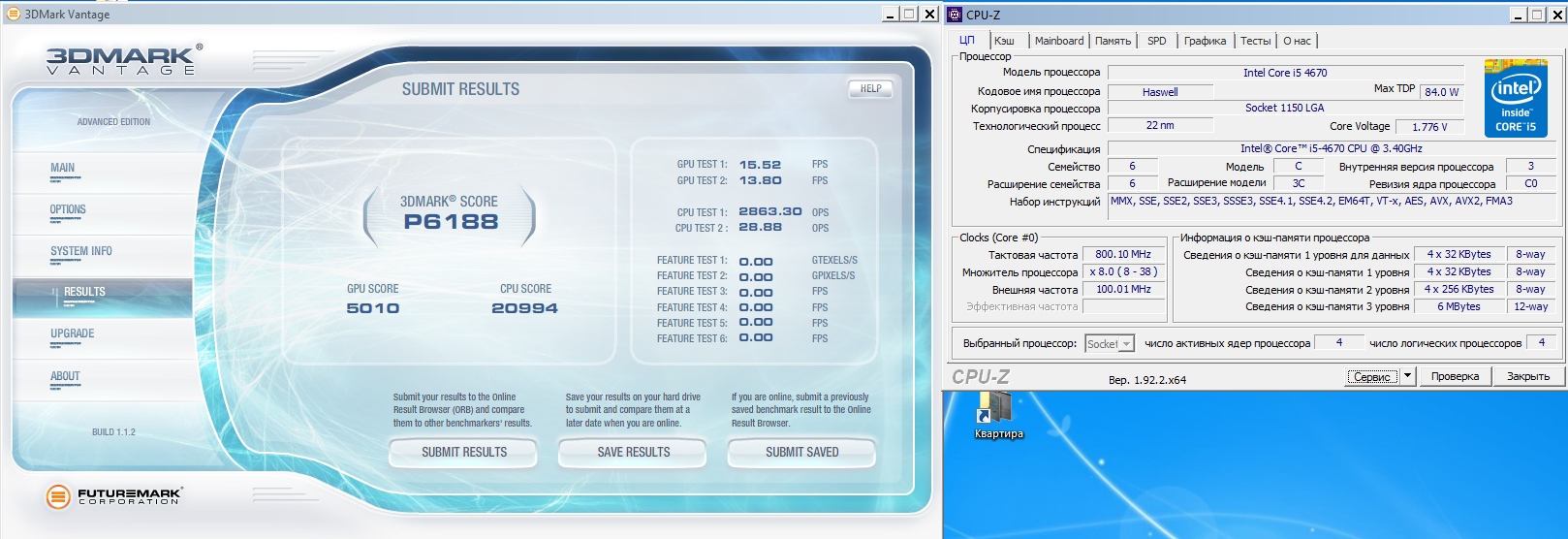
Task: Close the 3DMark Vantage window
Action: pos(929,14)
